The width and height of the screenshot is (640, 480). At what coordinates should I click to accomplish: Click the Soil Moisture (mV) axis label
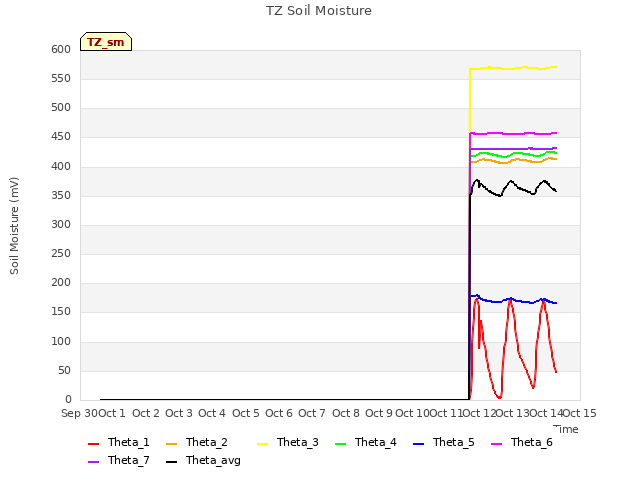[x=14, y=226]
